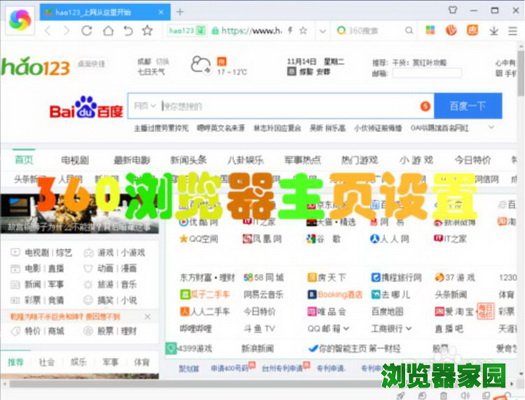Viewport: 525px width, 400px height.
Task: Select the 推荐 news tab
Action: click(x=15, y=362)
